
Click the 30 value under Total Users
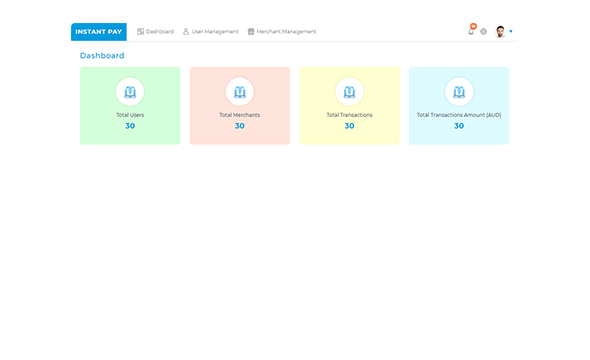[x=130, y=126]
